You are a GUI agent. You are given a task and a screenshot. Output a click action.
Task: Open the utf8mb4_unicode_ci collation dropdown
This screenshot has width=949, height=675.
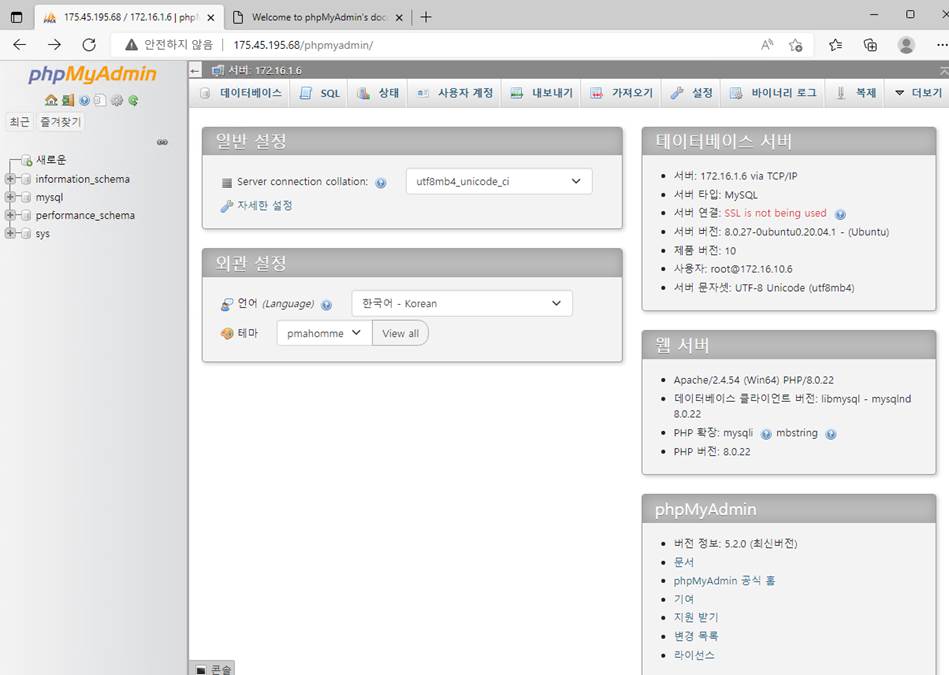499,181
